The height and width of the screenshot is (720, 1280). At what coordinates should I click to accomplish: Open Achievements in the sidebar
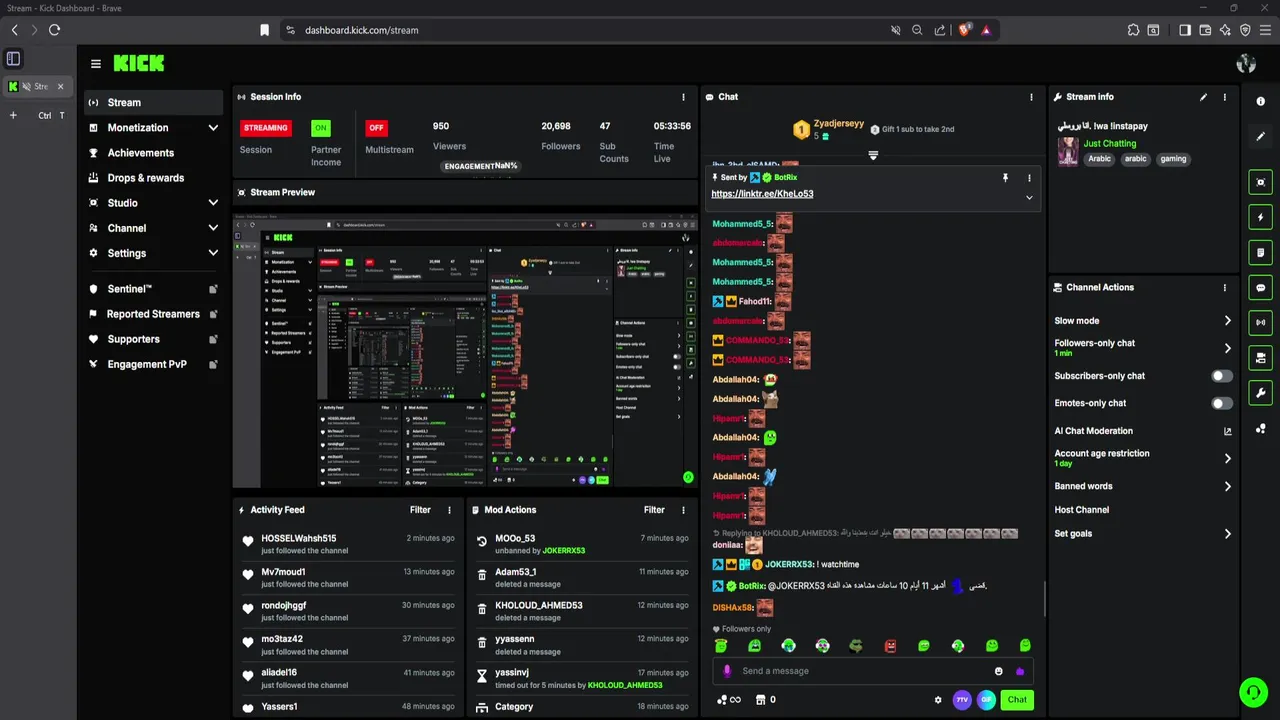[154, 153]
